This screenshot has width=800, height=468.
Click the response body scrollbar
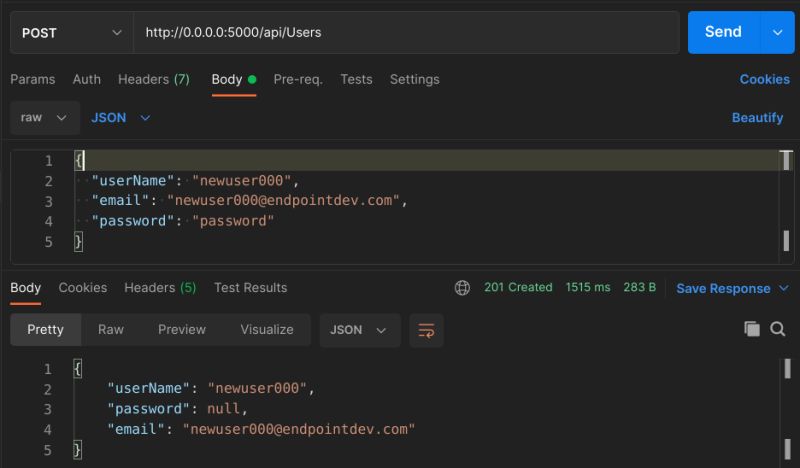pyautogui.click(x=787, y=408)
